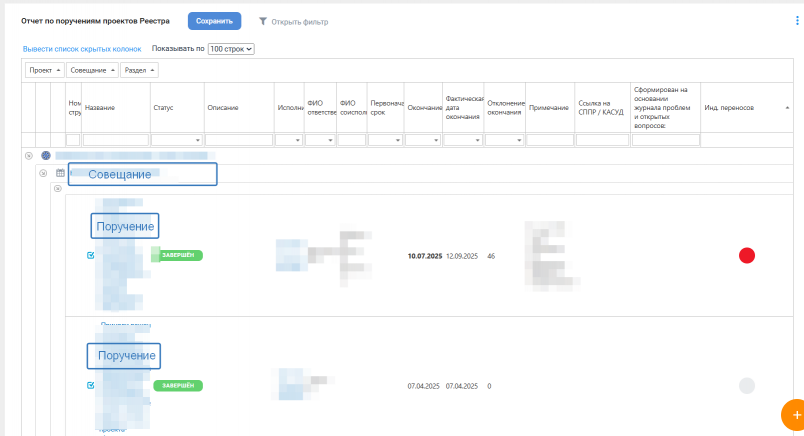804x436 pixels.
Task: Open the three-dot options menu
Action: click(795, 21)
